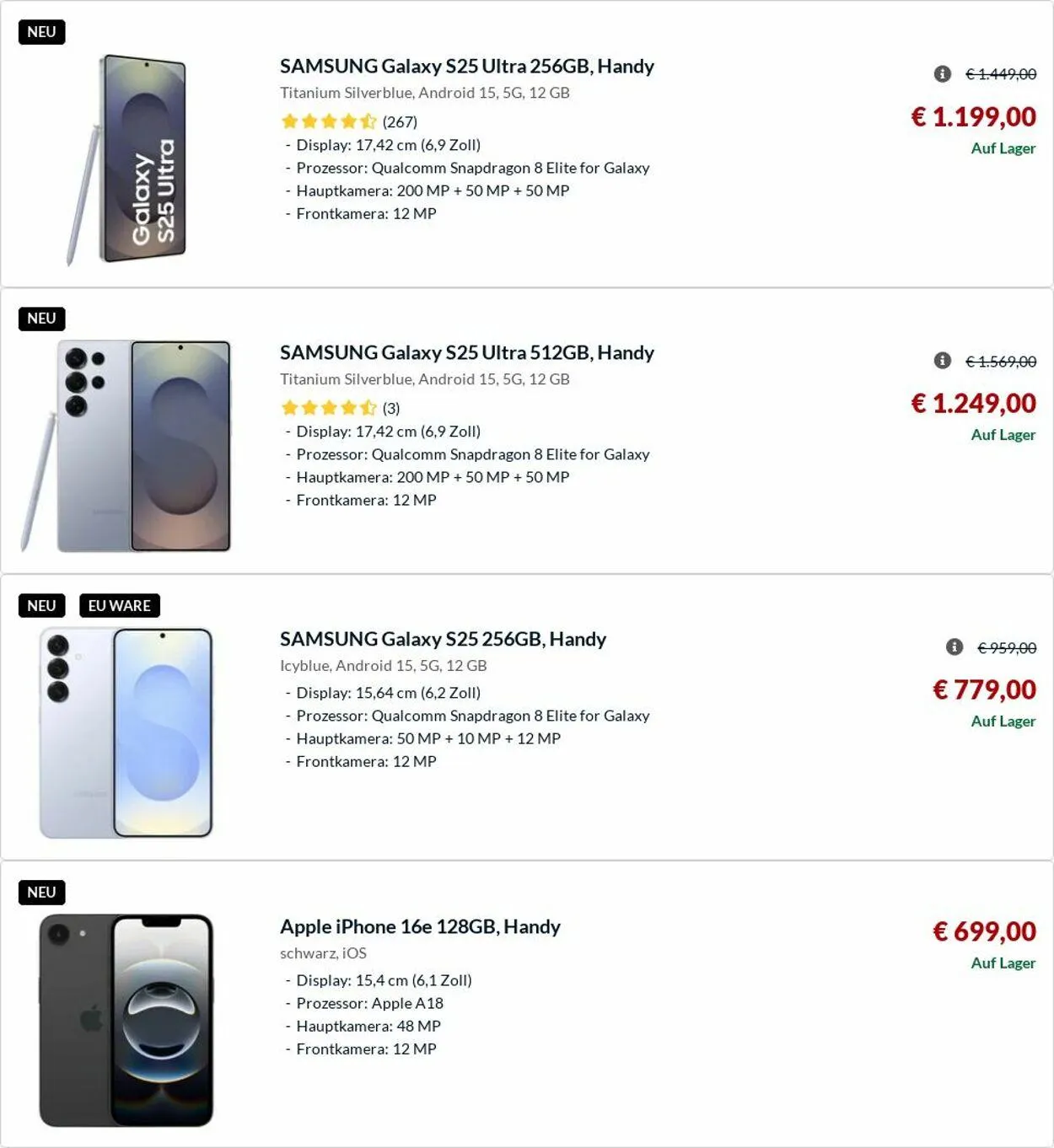Click info icon beside €1.449,00 old price
Viewport: 1054px width, 1148px height.
point(943,74)
